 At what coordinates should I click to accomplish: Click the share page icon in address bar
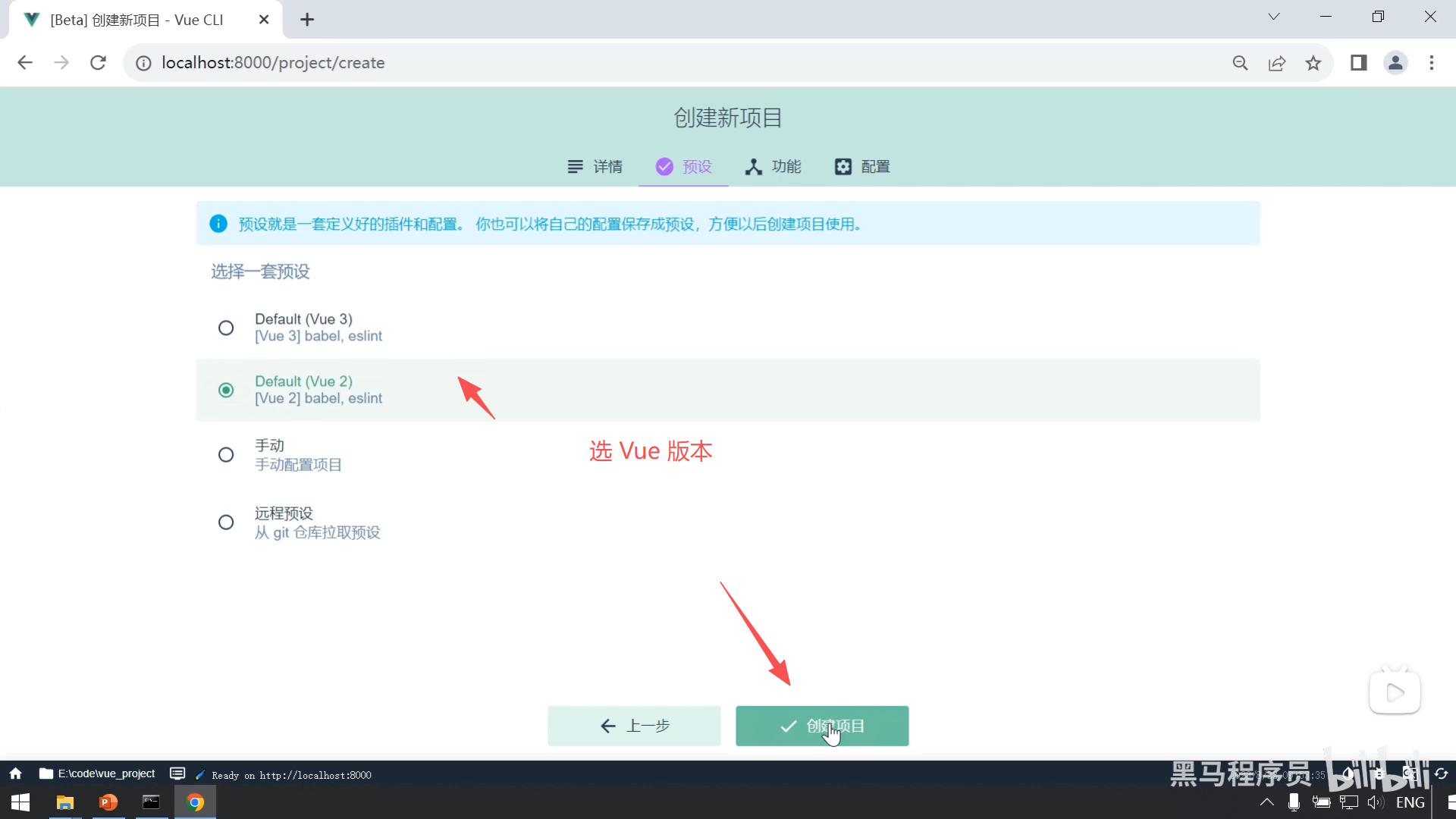pos(1277,63)
